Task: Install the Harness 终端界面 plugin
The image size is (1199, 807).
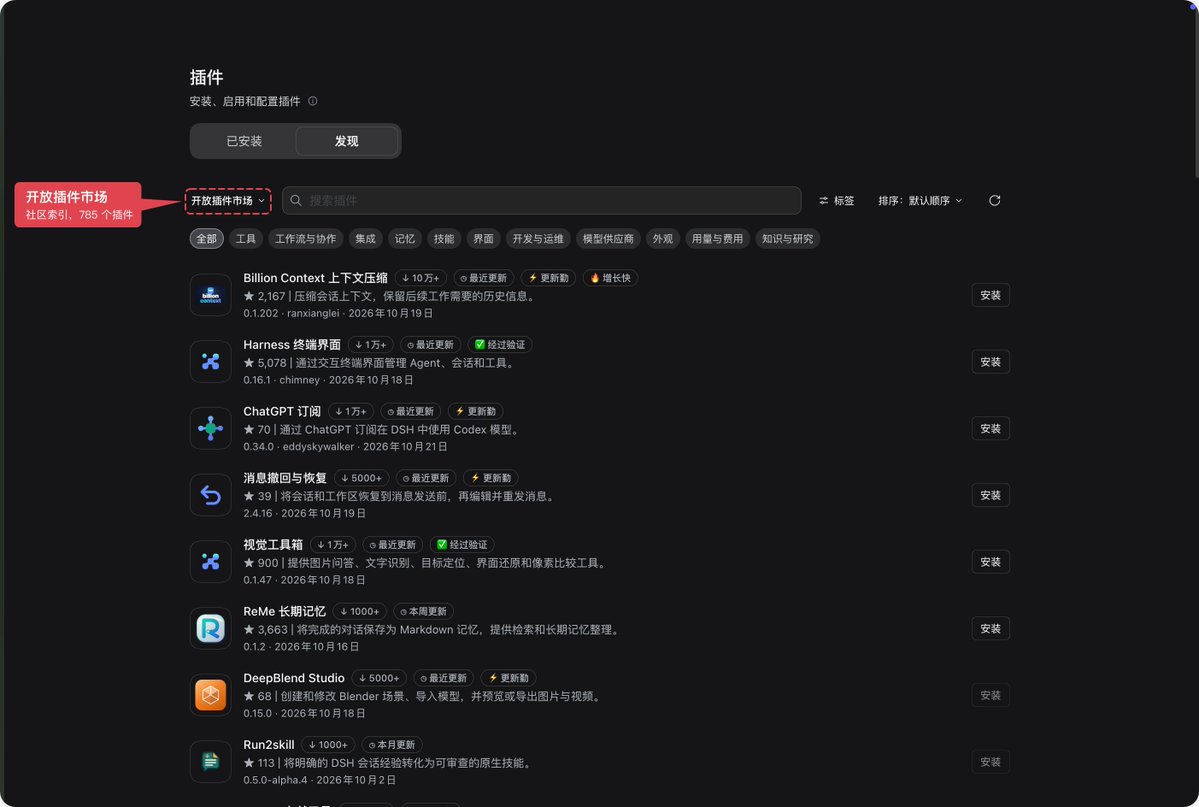Action: [x=990, y=362]
